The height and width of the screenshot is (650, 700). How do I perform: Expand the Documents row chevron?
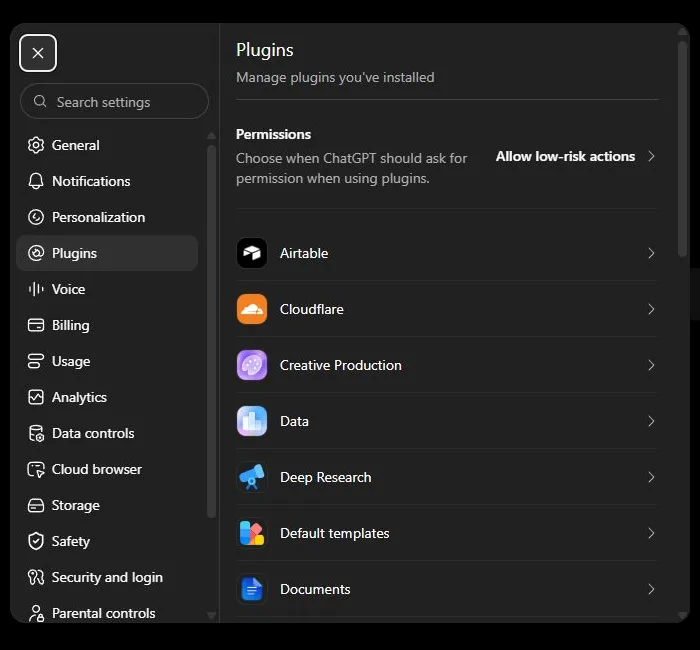651,589
